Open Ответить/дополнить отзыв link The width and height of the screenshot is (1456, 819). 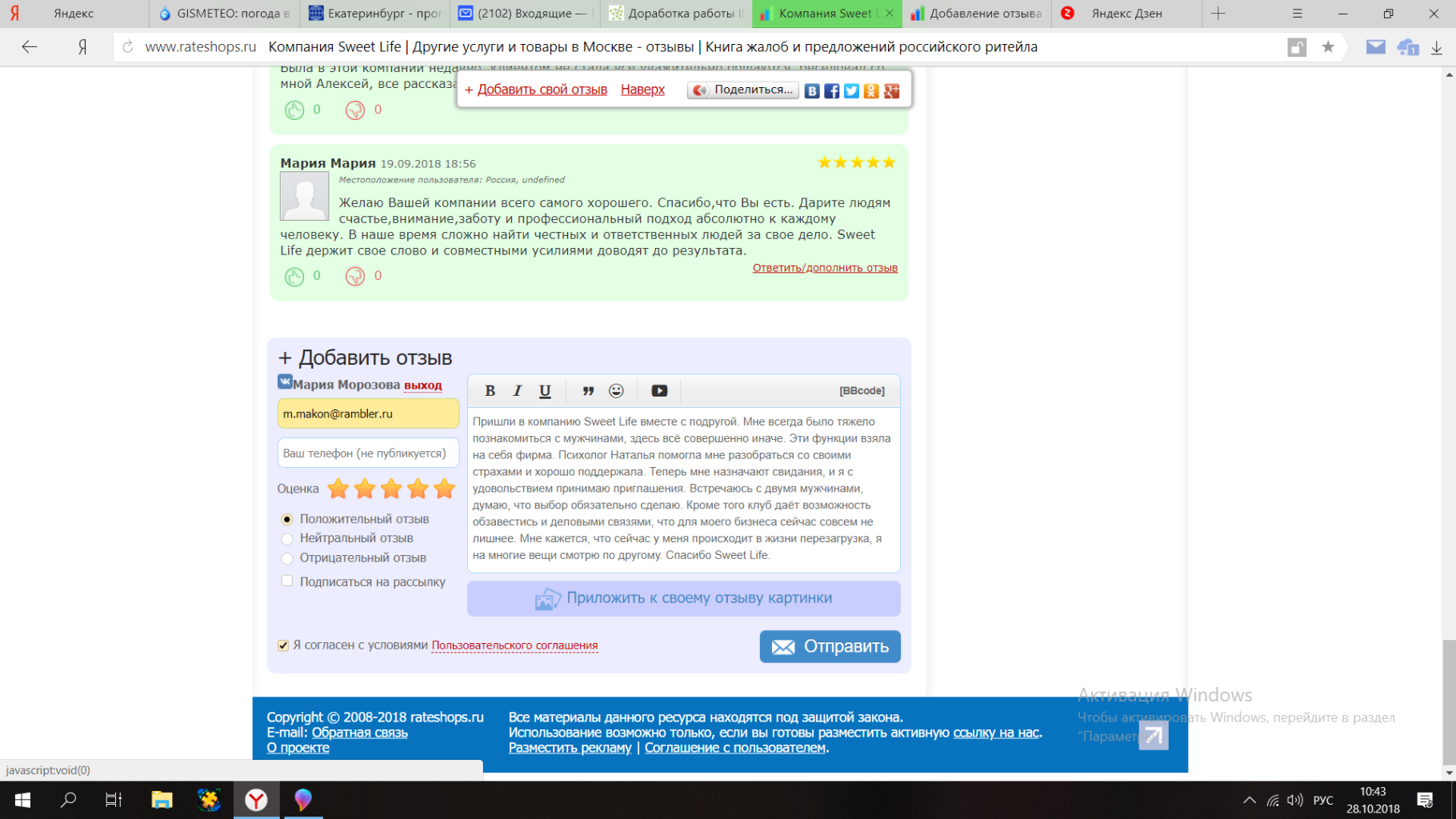pyautogui.click(x=825, y=268)
